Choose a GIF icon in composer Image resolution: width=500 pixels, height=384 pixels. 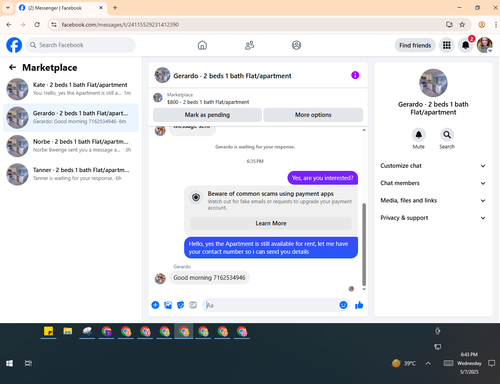tap(193, 305)
